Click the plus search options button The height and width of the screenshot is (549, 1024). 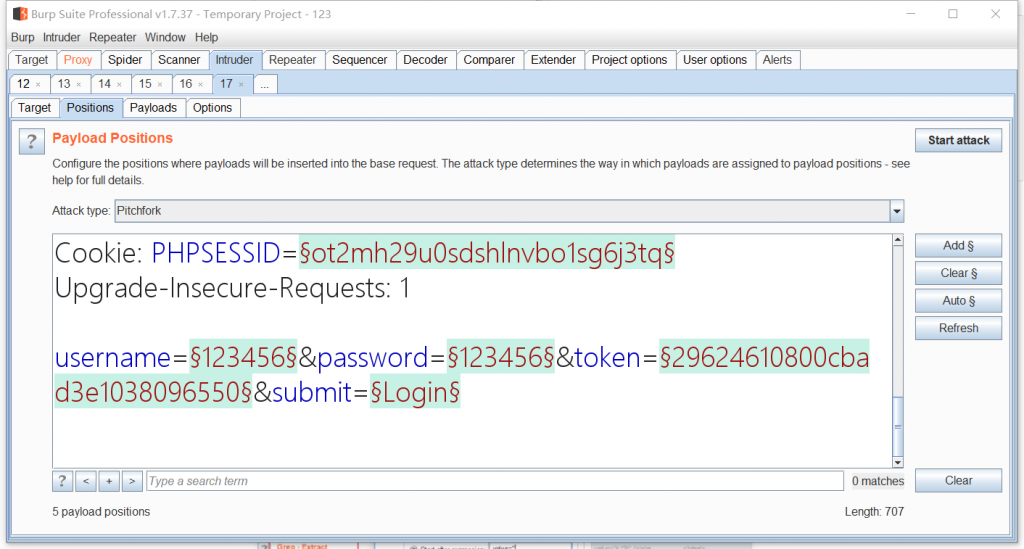pyautogui.click(x=109, y=481)
